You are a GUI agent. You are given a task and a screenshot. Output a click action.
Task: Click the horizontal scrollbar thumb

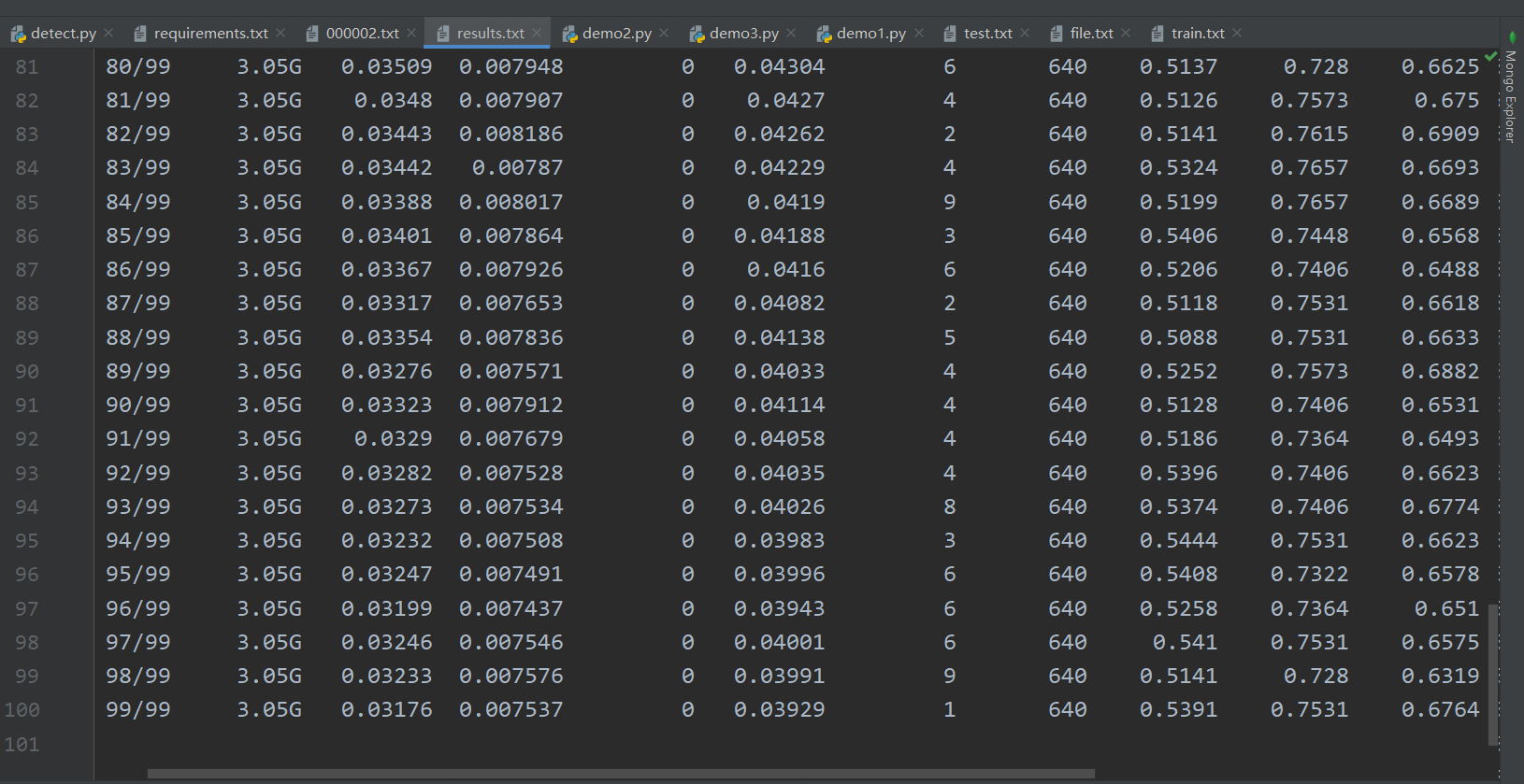621,774
